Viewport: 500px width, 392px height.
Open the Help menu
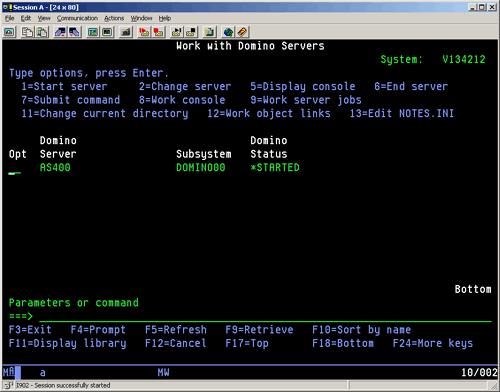(x=165, y=18)
